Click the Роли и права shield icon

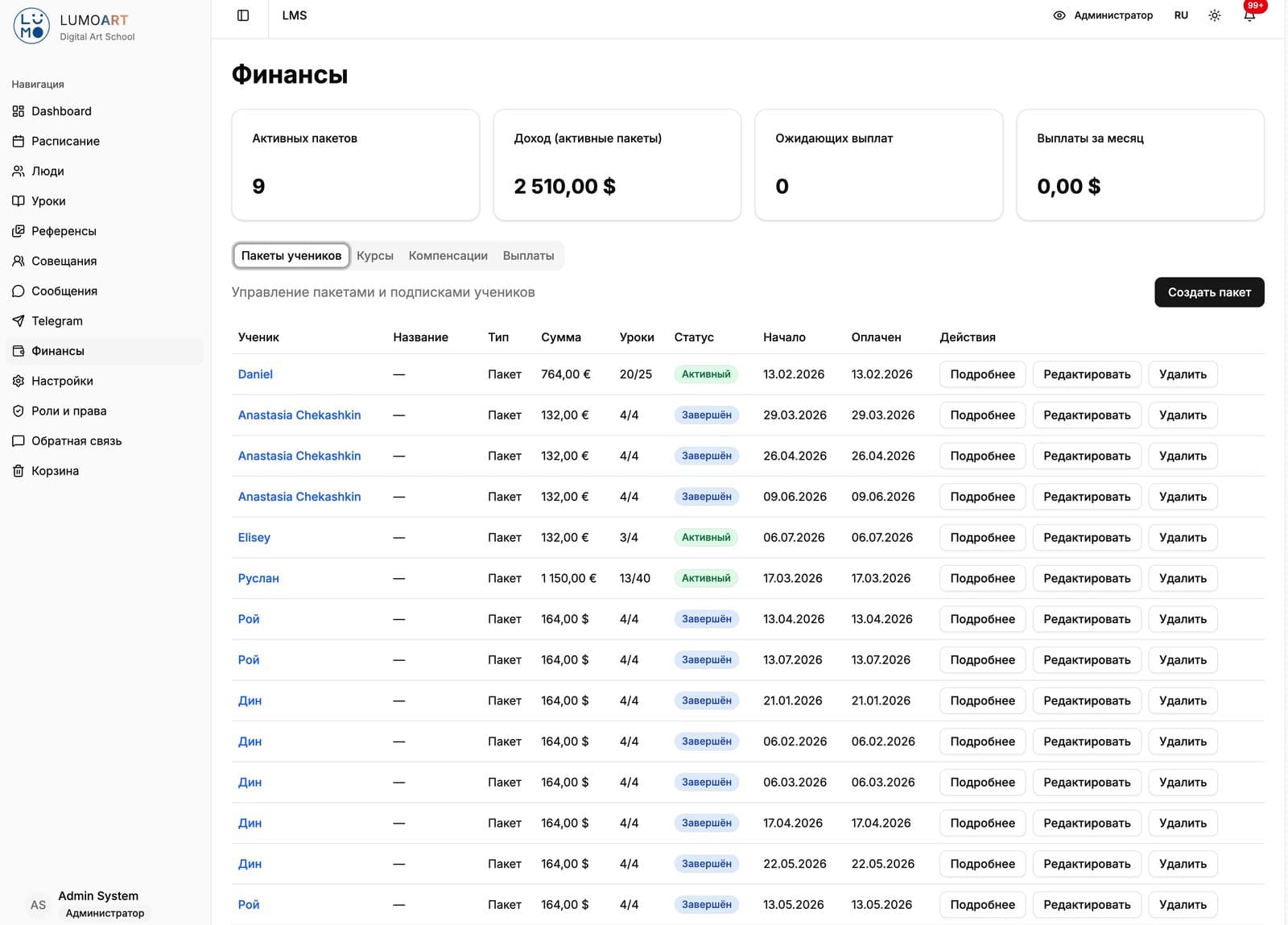(x=18, y=411)
